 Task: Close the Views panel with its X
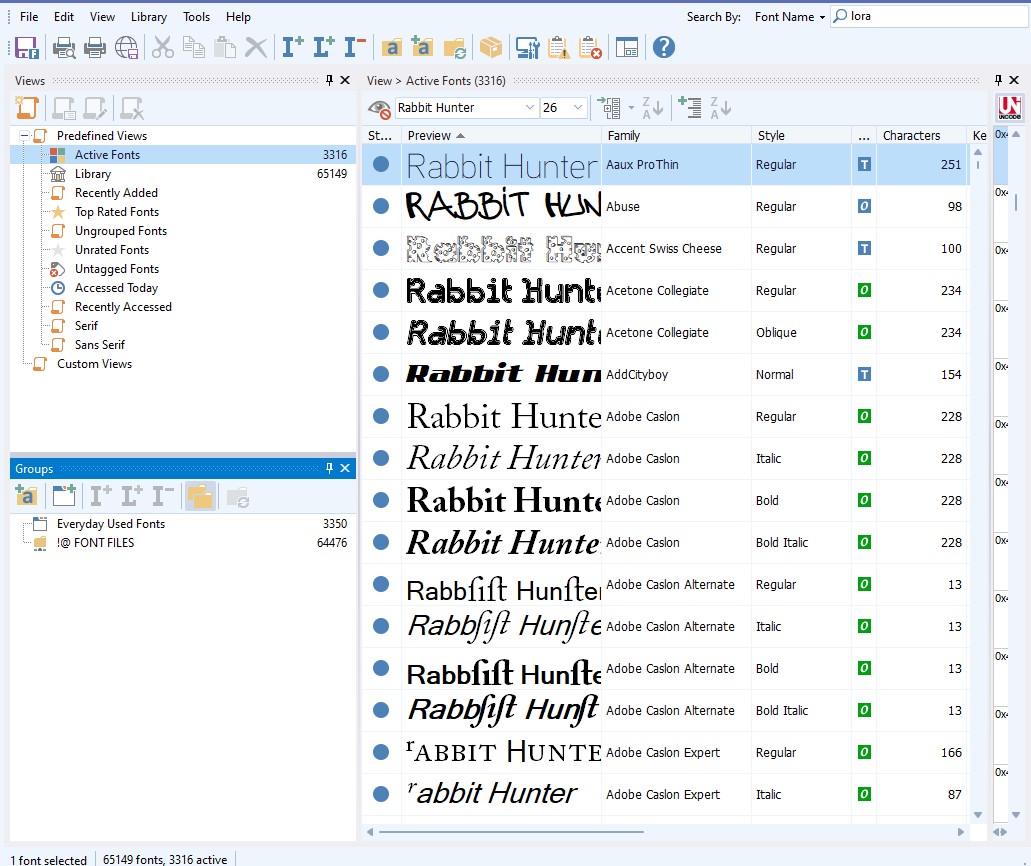(x=345, y=80)
